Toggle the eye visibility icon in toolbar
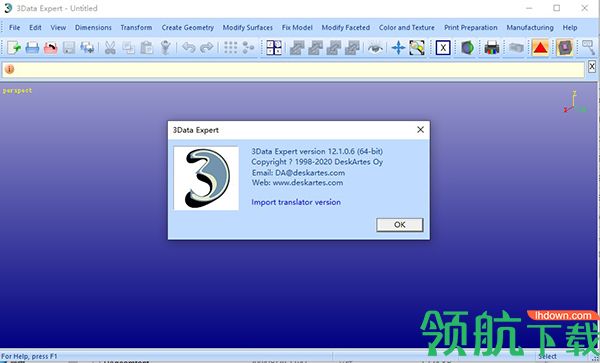 375,48
